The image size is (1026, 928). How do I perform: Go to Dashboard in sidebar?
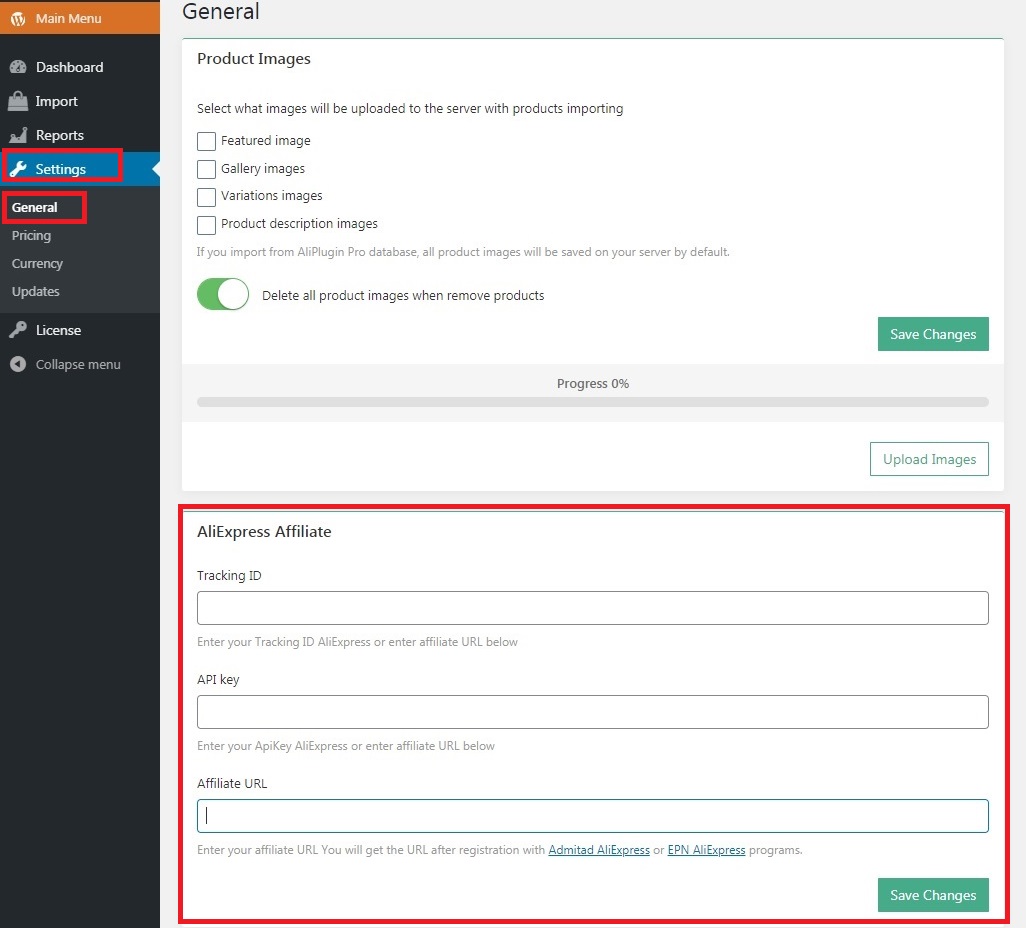pyautogui.click(x=69, y=67)
